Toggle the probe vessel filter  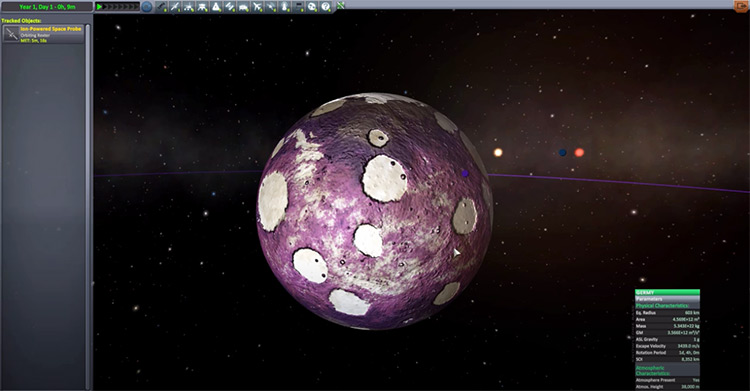175,7
